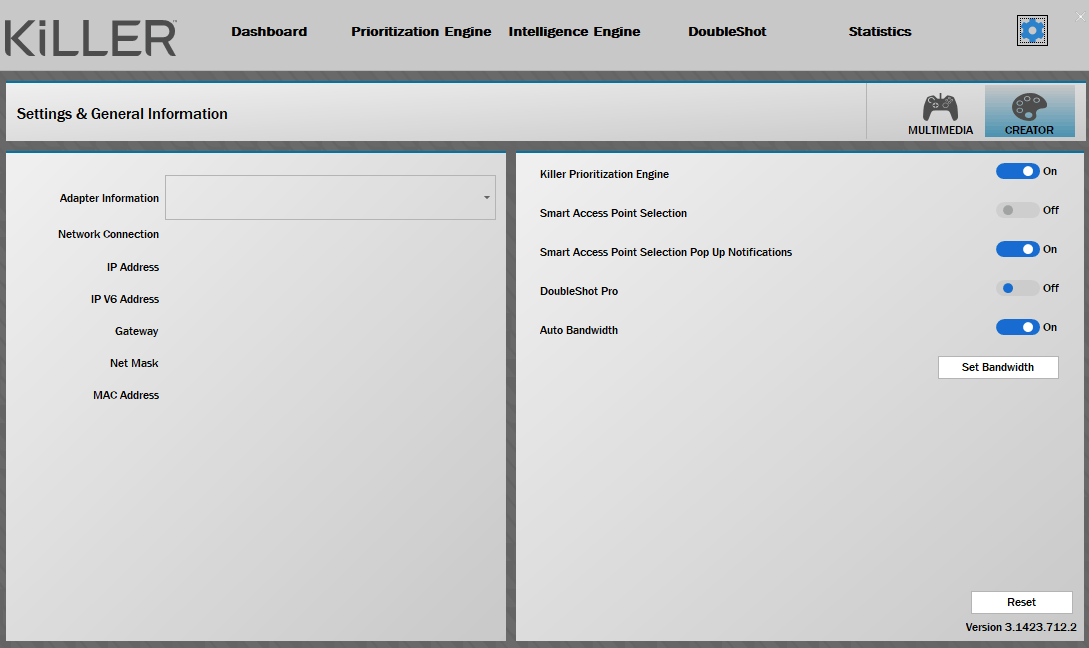Click the Adapter Information label

tap(109, 198)
